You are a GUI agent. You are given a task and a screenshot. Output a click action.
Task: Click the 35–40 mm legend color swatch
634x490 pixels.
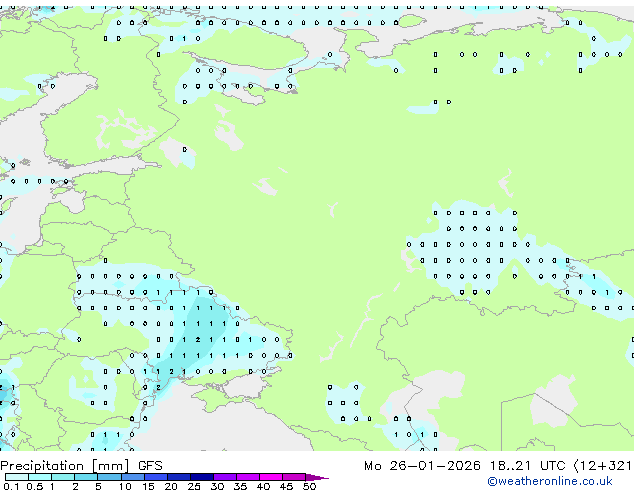tap(248, 477)
